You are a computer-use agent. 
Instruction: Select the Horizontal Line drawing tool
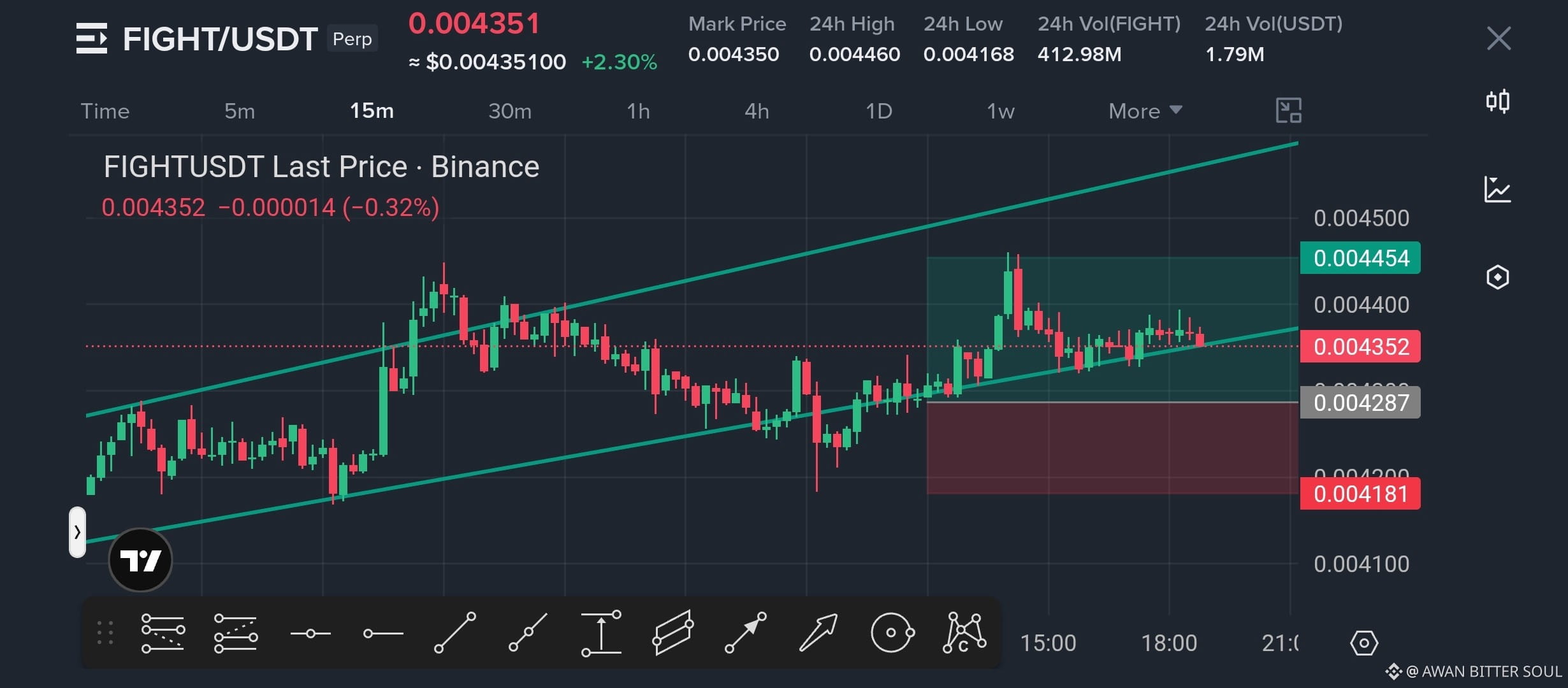[310, 633]
